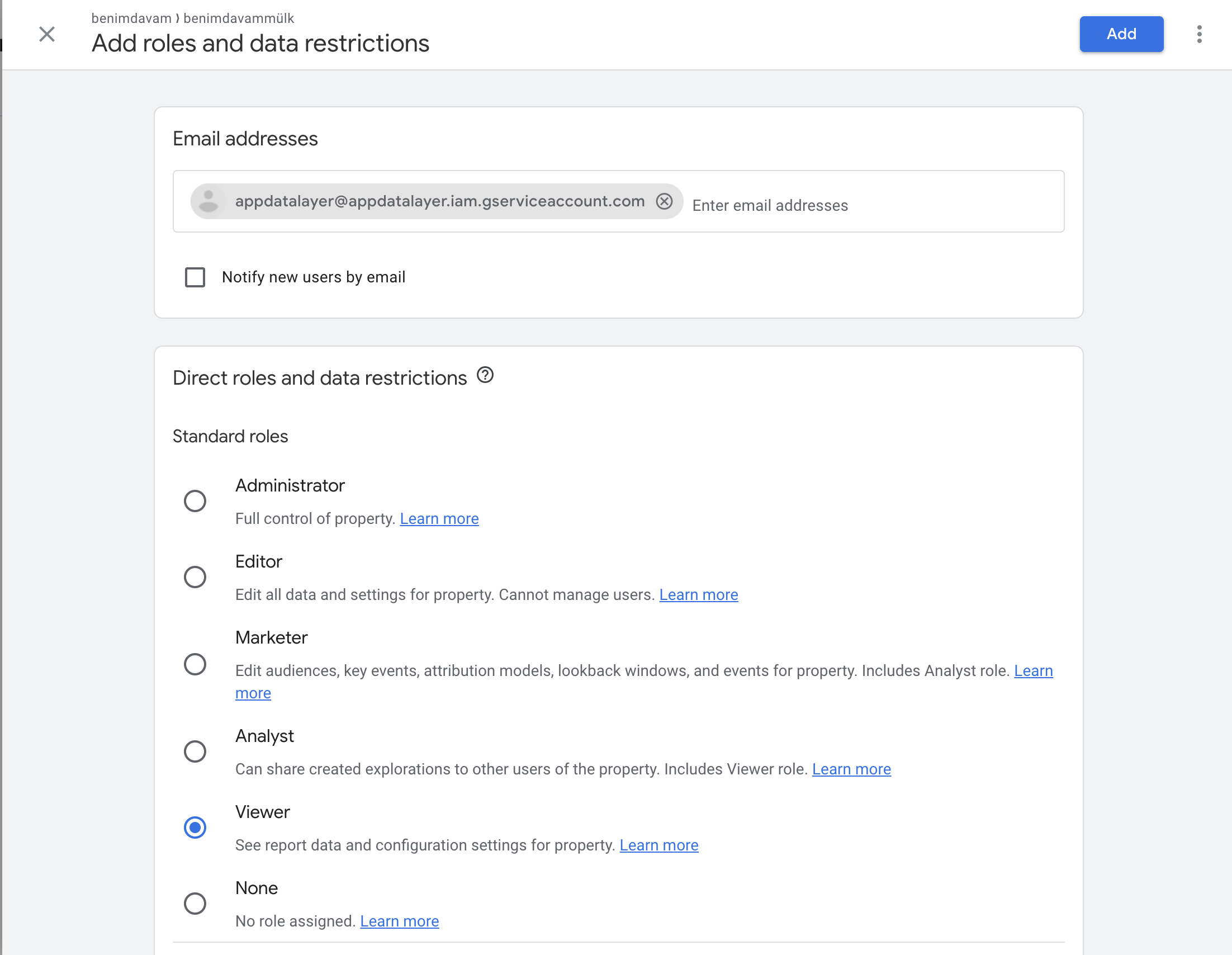The width and height of the screenshot is (1232, 955).
Task: Follow Learn more link under Viewer role
Action: pyautogui.click(x=659, y=845)
